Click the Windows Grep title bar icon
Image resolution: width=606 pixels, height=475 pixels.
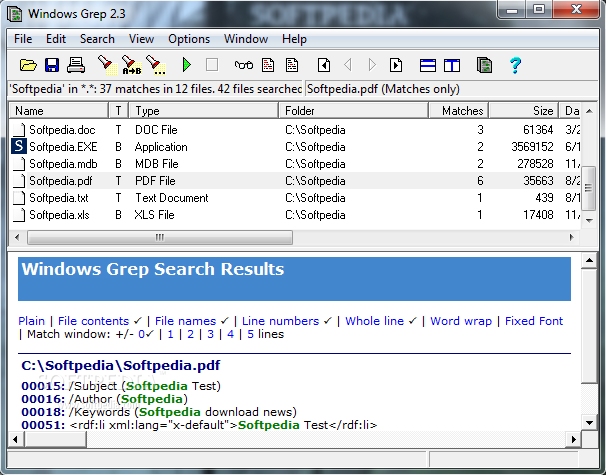(x=15, y=14)
